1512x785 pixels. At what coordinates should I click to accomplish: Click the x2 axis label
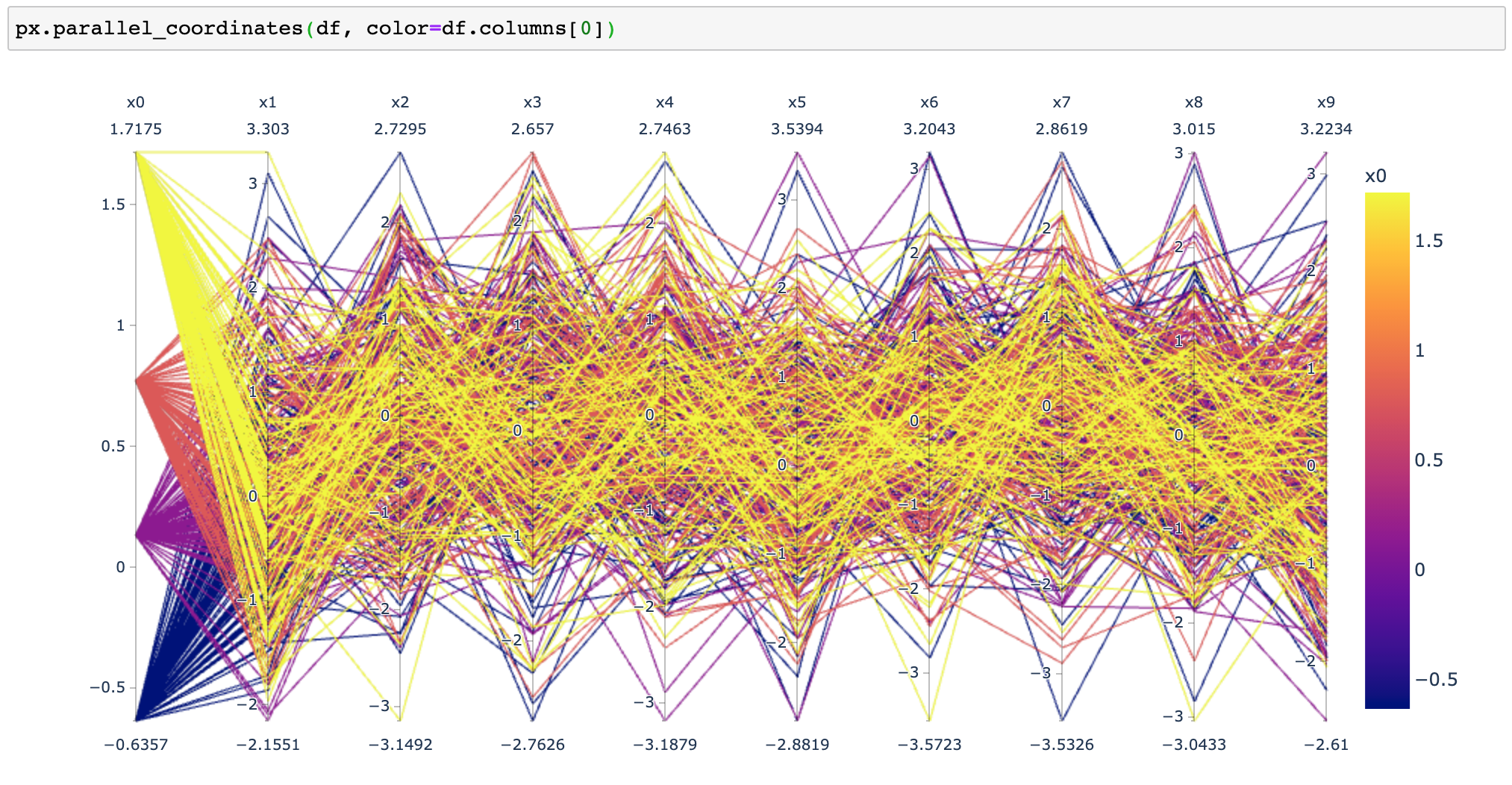click(400, 102)
